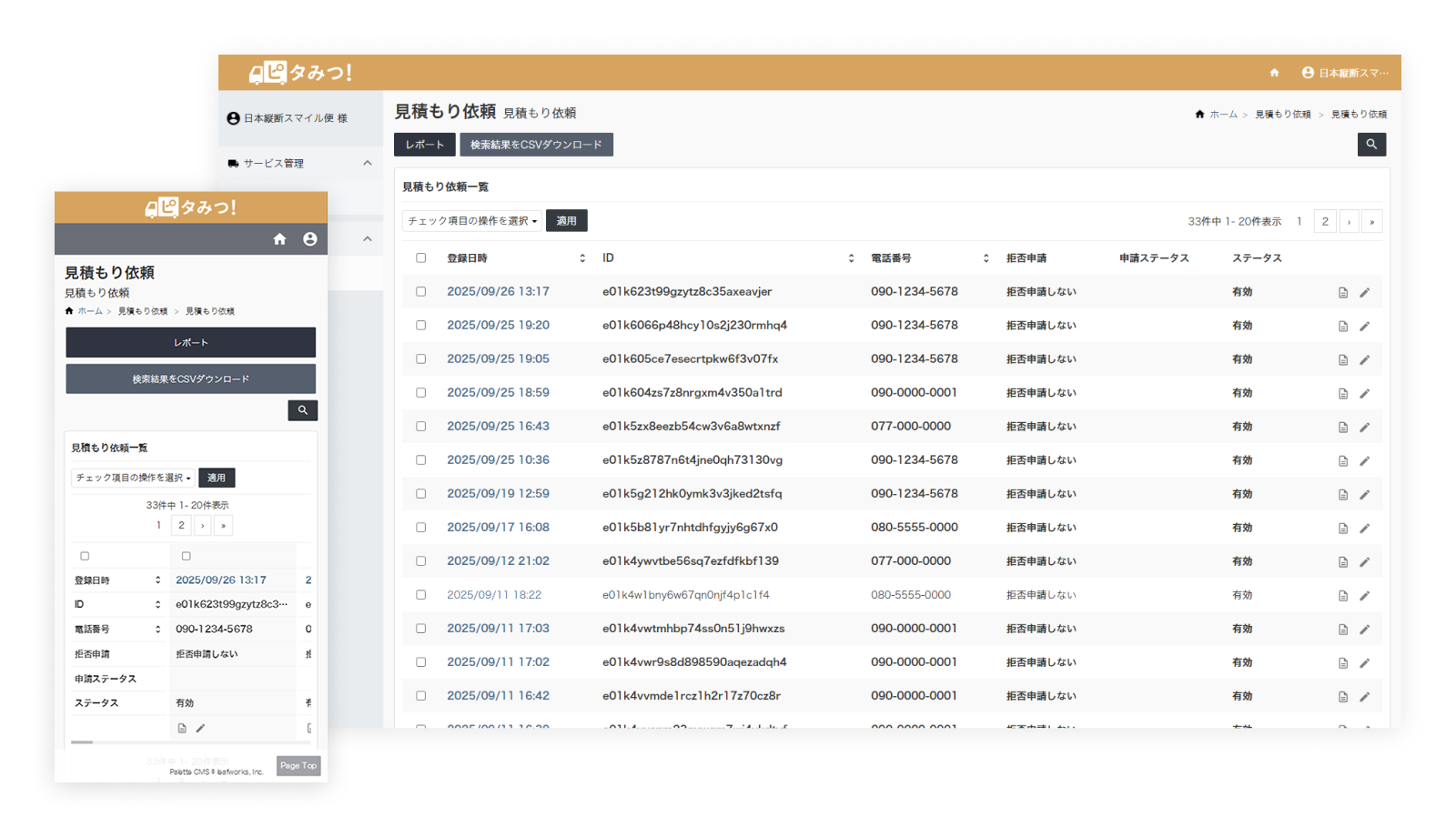Click the edit pencil for the 2025/09/19 12:59 row

[1364, 495]
